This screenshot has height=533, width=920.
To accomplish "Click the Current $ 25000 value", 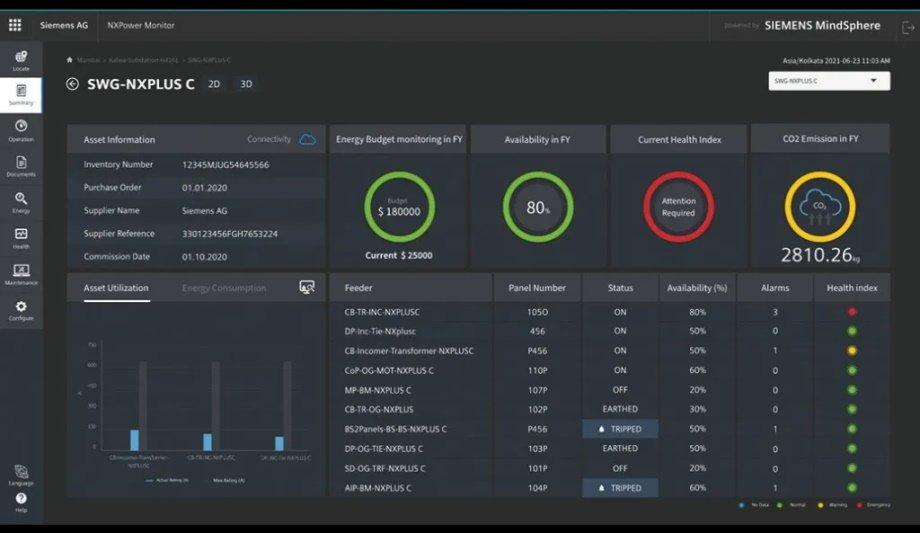I will pyautogui.click(x=399, y=255).
